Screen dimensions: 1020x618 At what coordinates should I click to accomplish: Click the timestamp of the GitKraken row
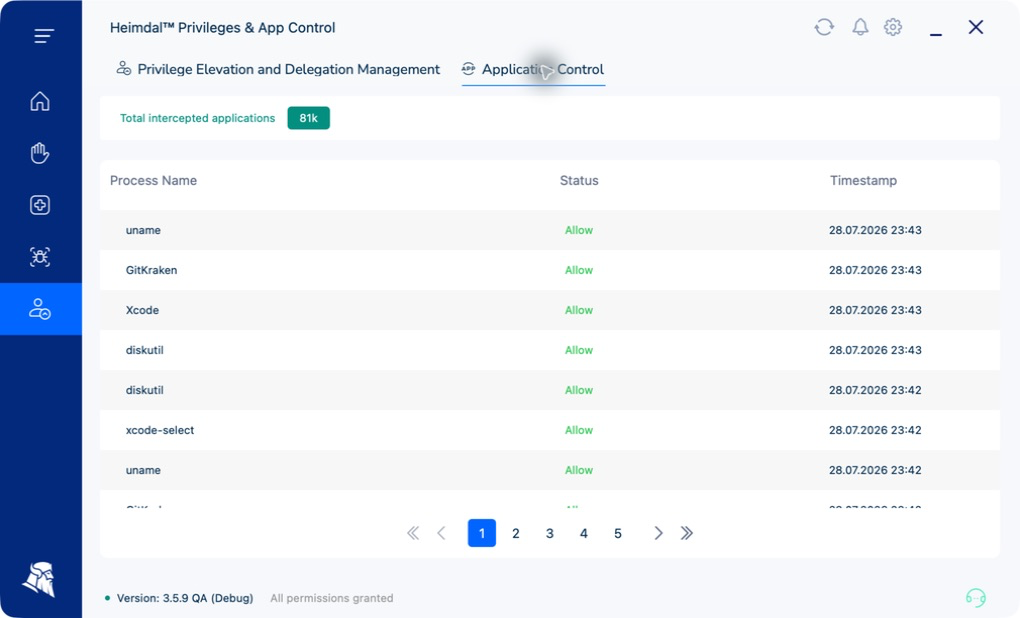pyautogui.click(x=875, y=270)
